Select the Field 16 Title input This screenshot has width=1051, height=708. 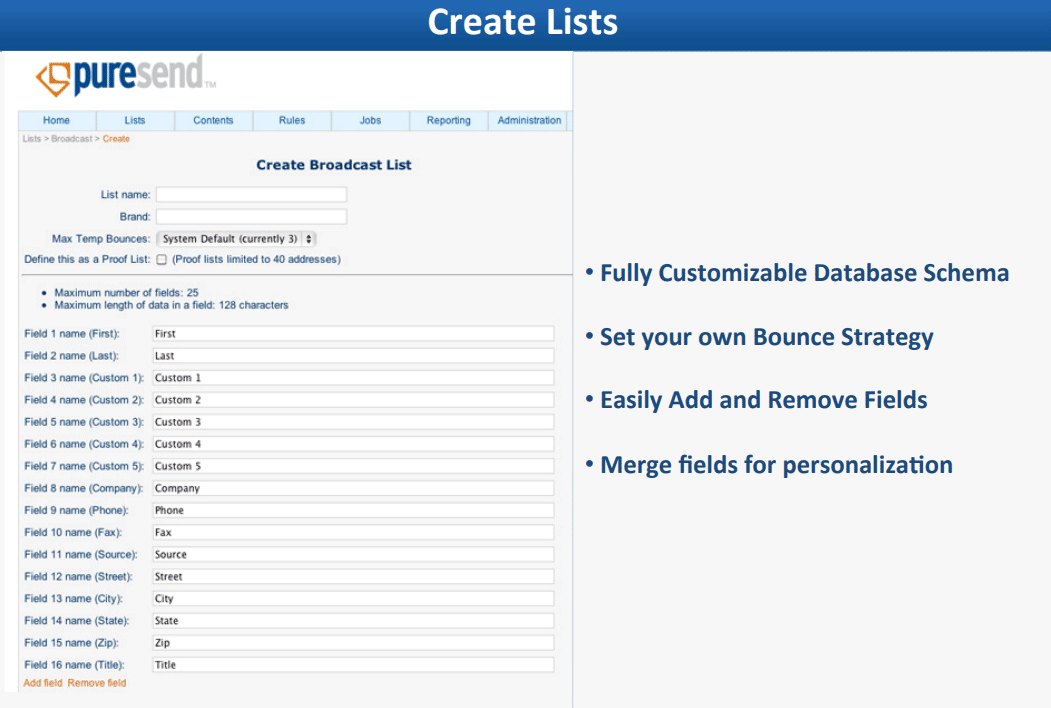pos(353,665)
